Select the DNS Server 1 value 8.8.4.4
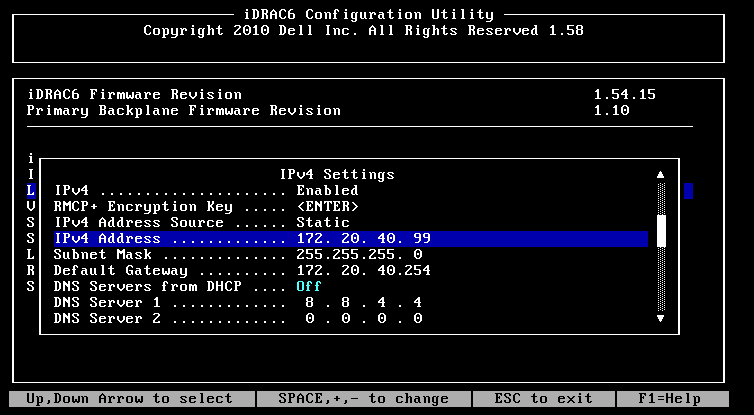Image resolution: width=754 pixels, height=415 pixels. click(x=364, y=302)
